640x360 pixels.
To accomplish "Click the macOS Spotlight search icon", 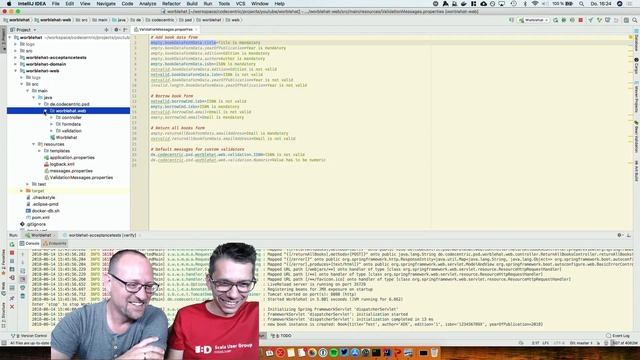I will 581,4.
